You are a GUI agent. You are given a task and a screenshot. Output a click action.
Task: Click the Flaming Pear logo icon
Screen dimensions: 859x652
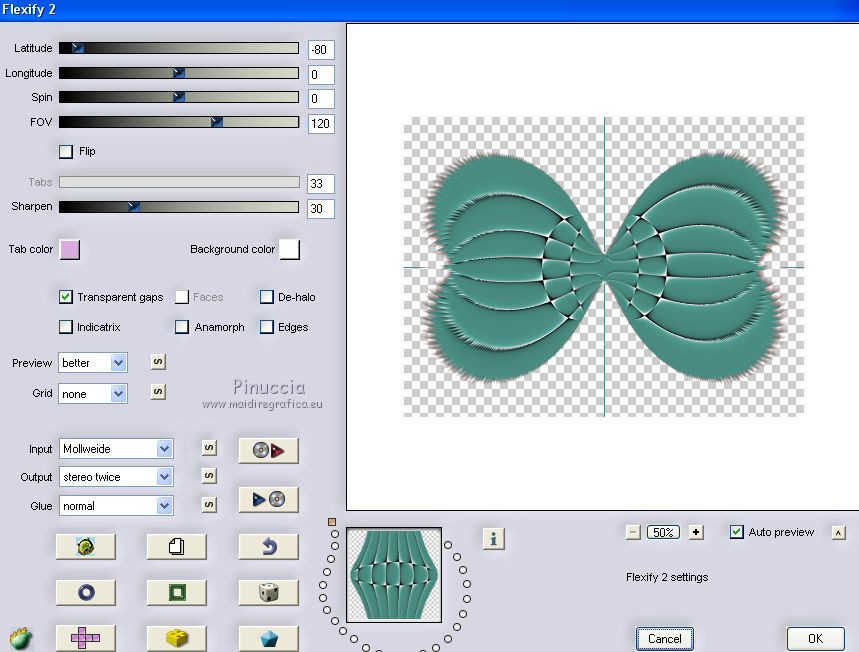[x=21, y=638]
